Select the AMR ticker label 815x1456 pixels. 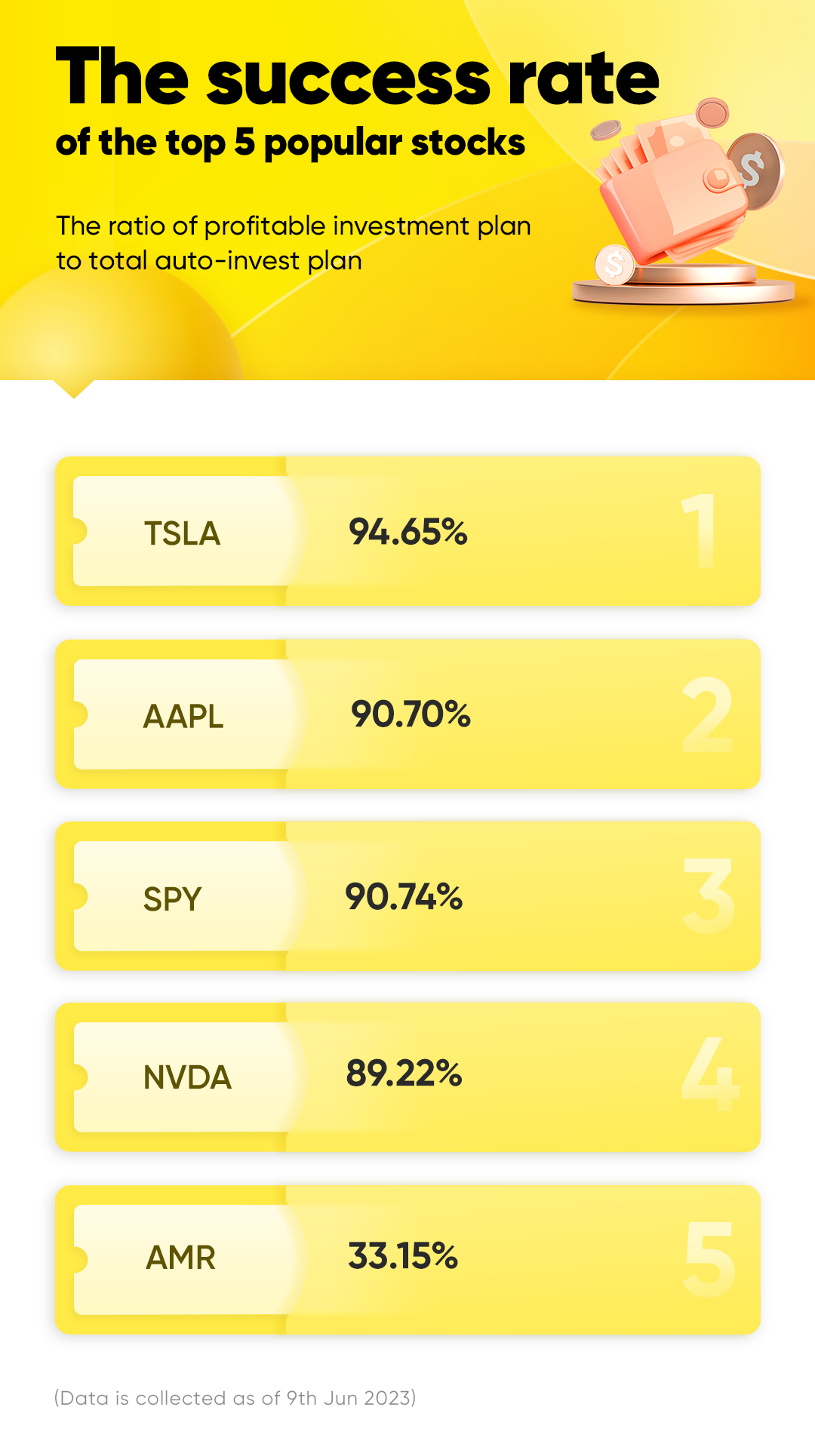coord(180,1258)
